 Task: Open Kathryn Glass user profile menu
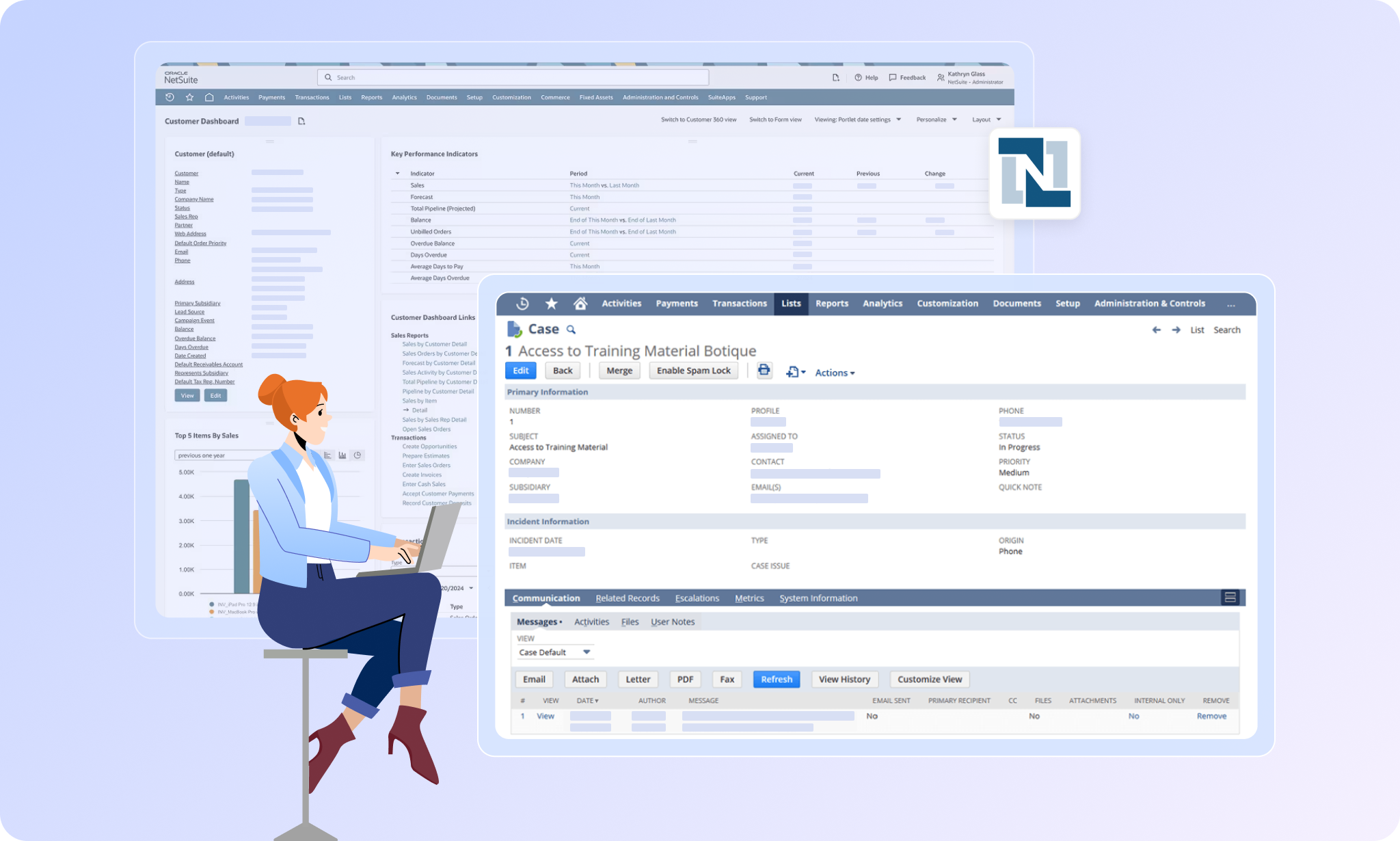[x=970, y=78]
